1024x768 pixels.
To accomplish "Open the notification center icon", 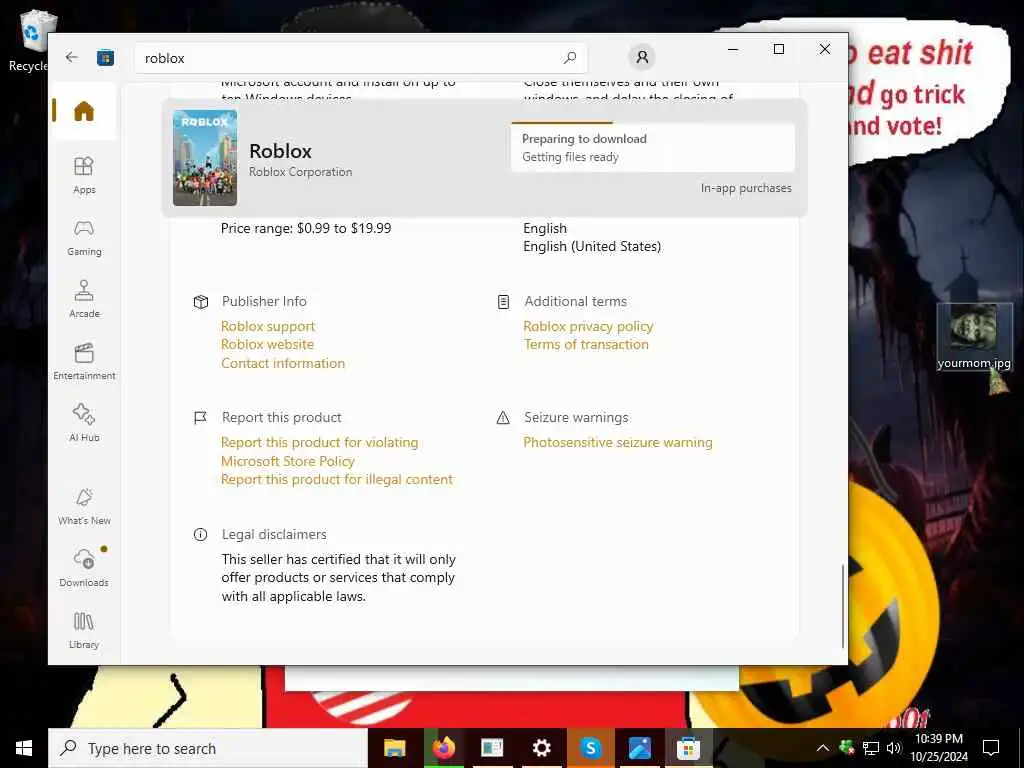I will tap(991, 748).
